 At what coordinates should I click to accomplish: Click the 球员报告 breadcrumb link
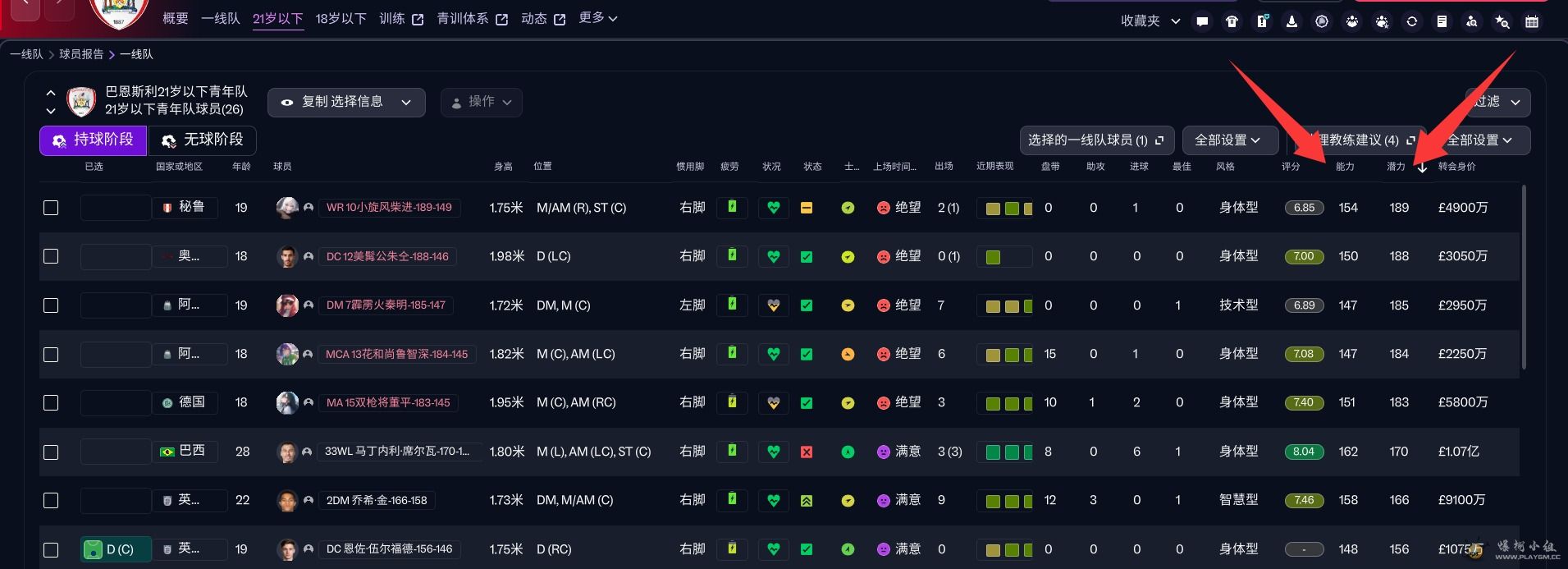tap(81, 54)
